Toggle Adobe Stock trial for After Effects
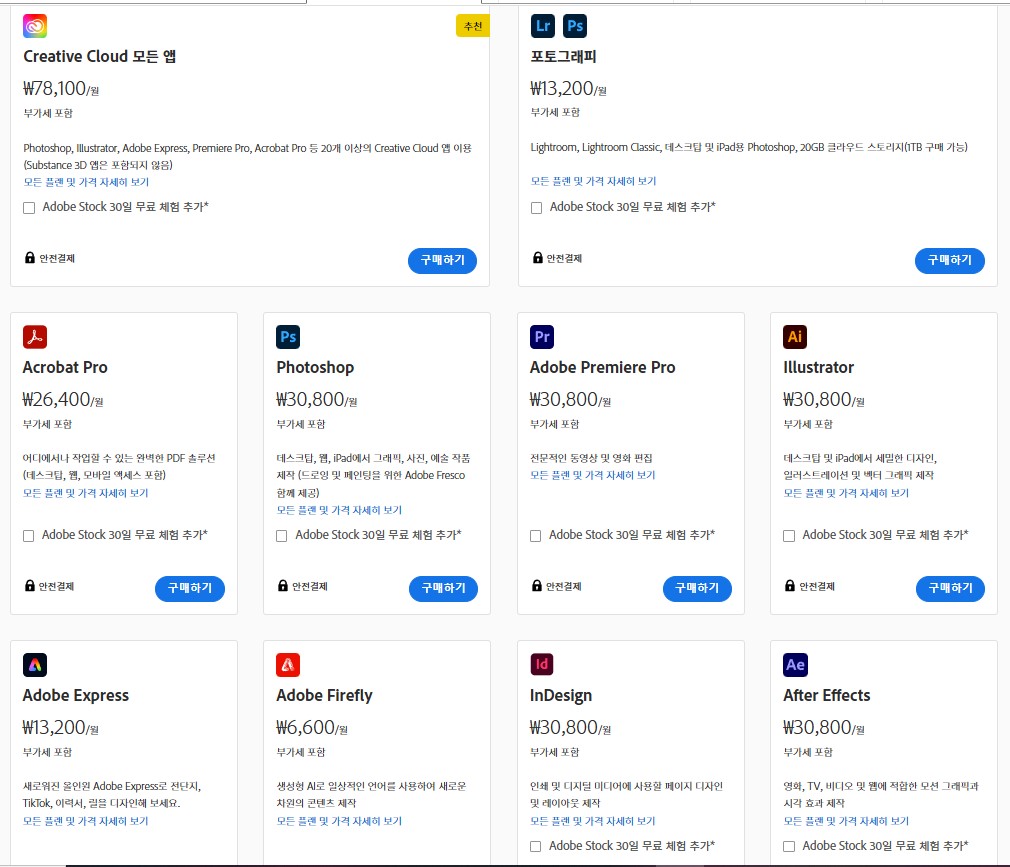 (x=788, y=846)
